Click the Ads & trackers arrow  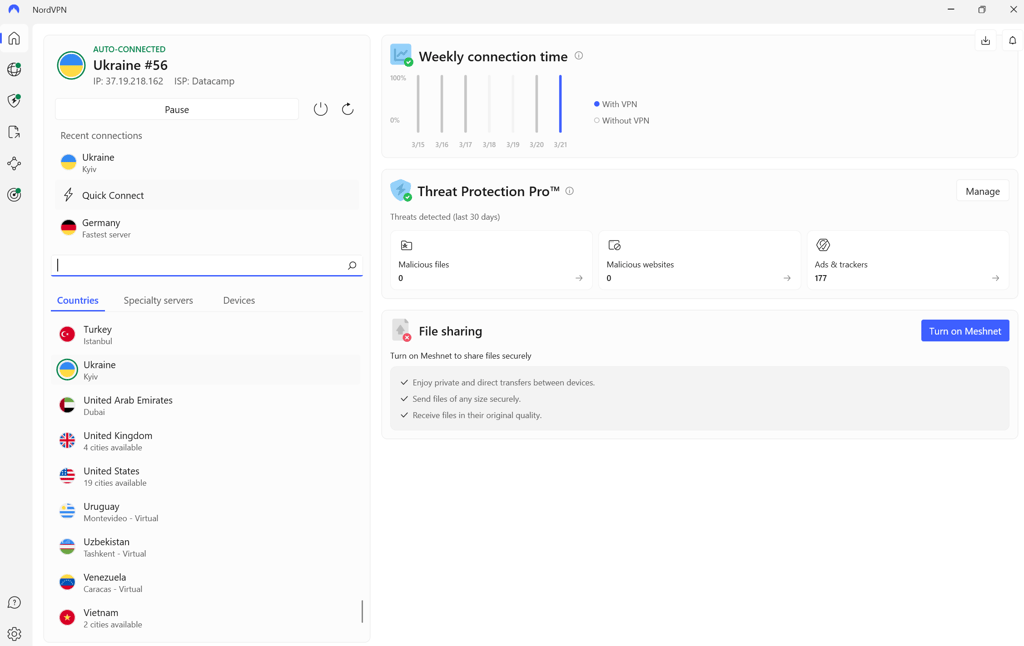point(995,278)
